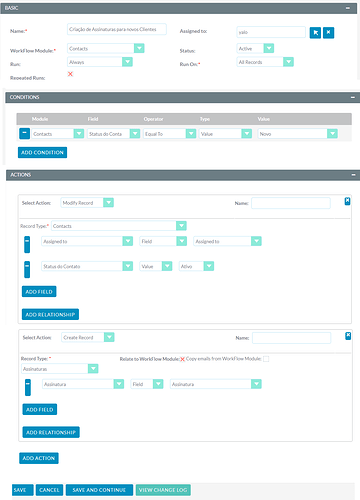Collapse the BASIC panel
This screenshot has width=360, height=500.
pos(348,8)
